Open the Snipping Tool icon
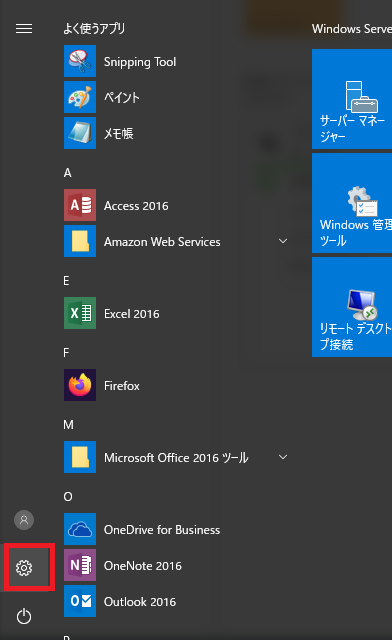 80,61
